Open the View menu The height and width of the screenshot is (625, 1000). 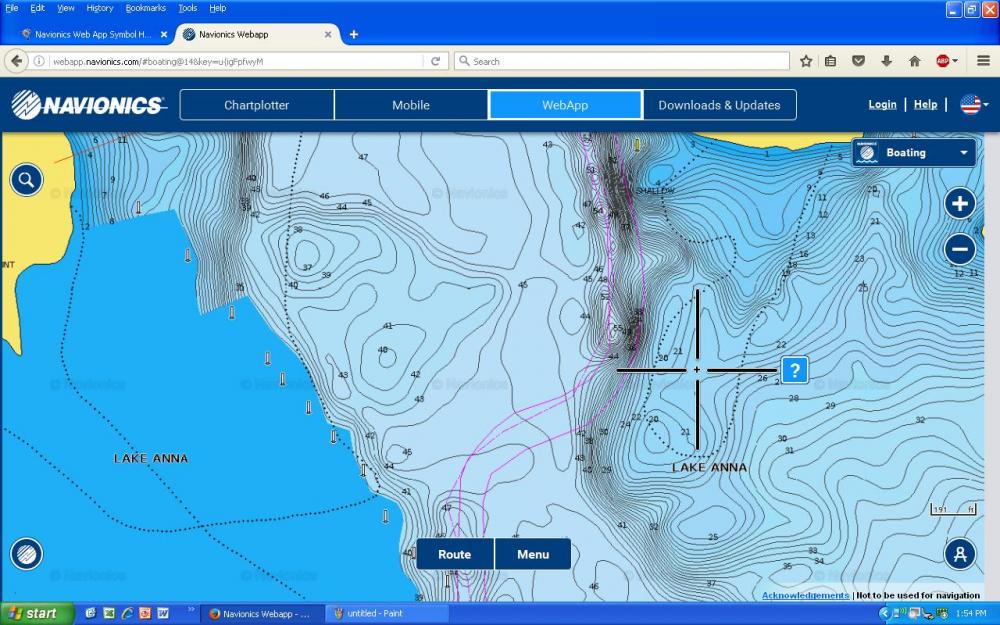pos(66,8)
